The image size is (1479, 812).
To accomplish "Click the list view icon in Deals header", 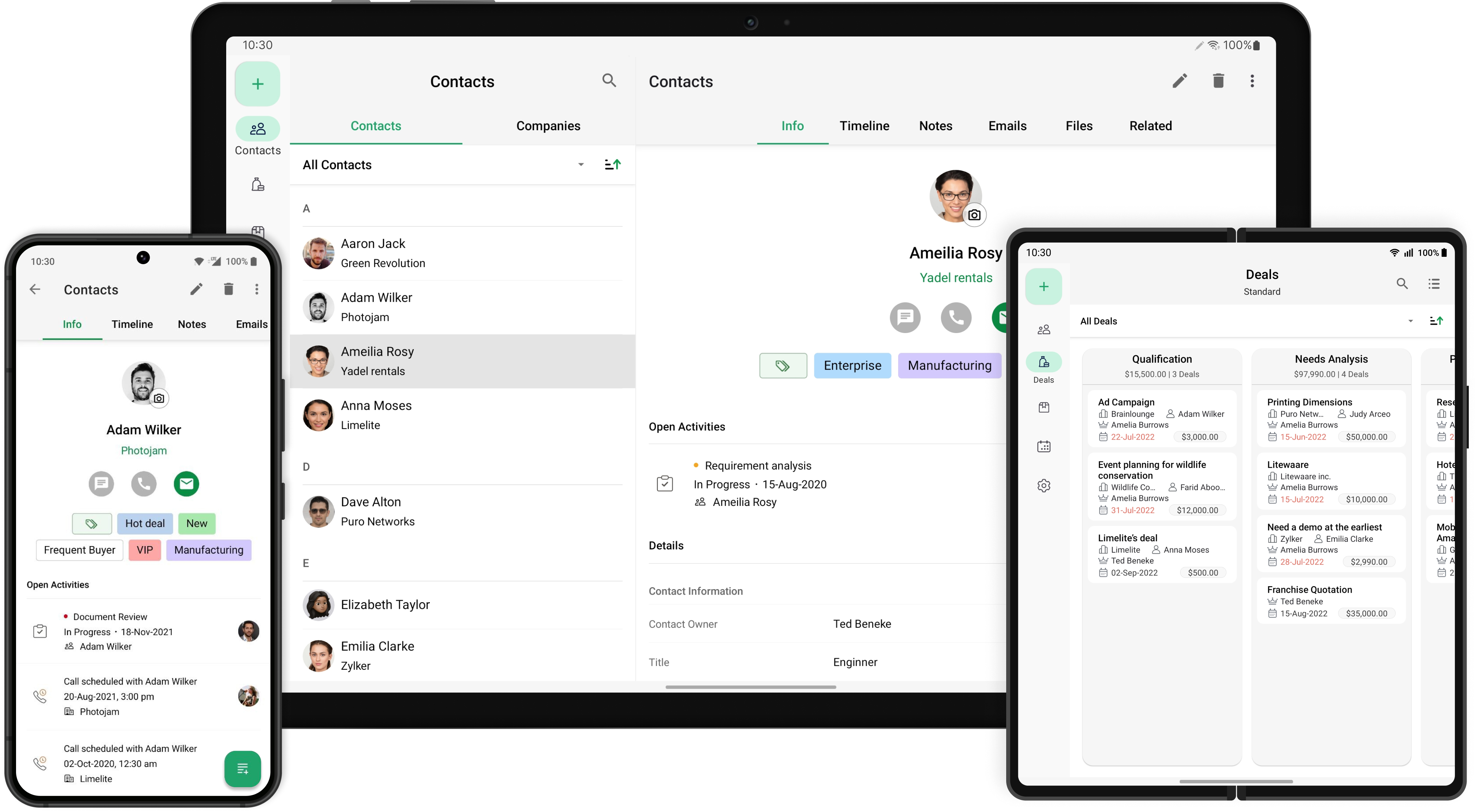I will pos(1434,284).
